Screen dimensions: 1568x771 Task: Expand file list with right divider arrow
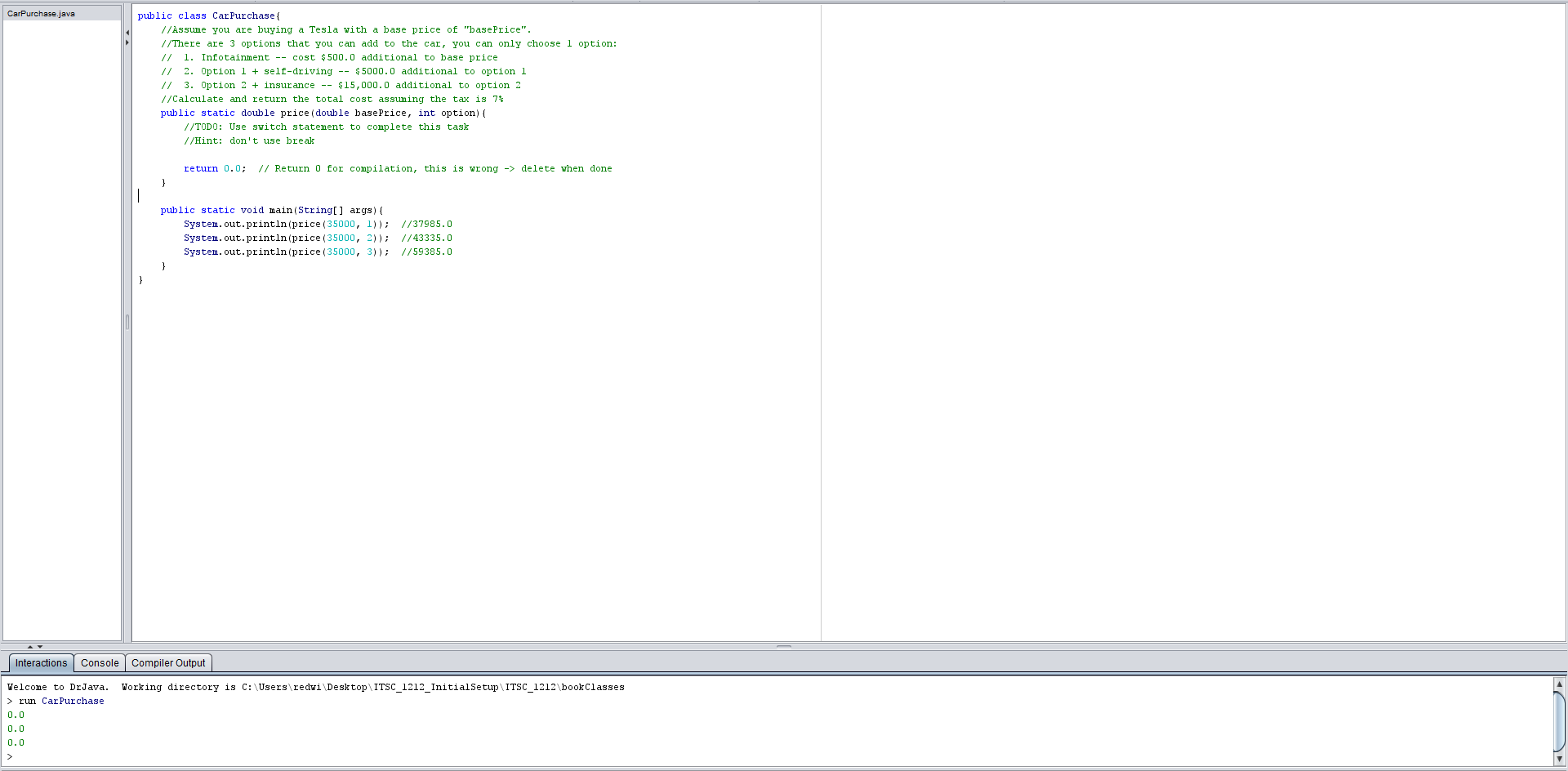click(127, 42)
